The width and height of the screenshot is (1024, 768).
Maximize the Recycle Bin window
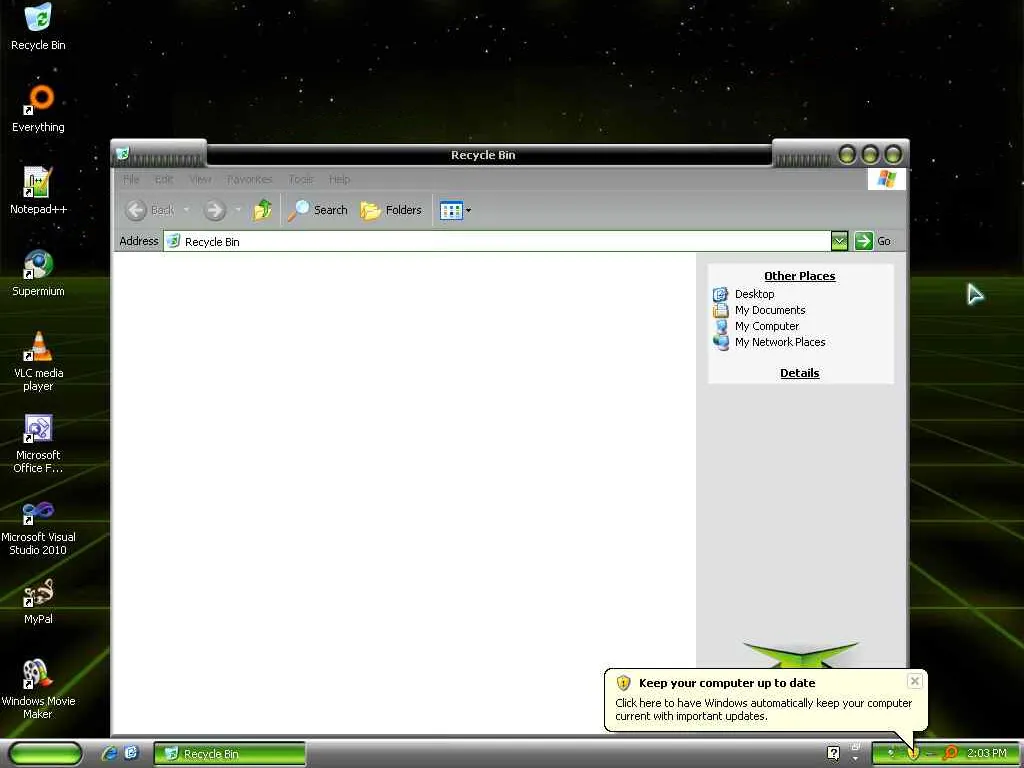click(870, 155)
